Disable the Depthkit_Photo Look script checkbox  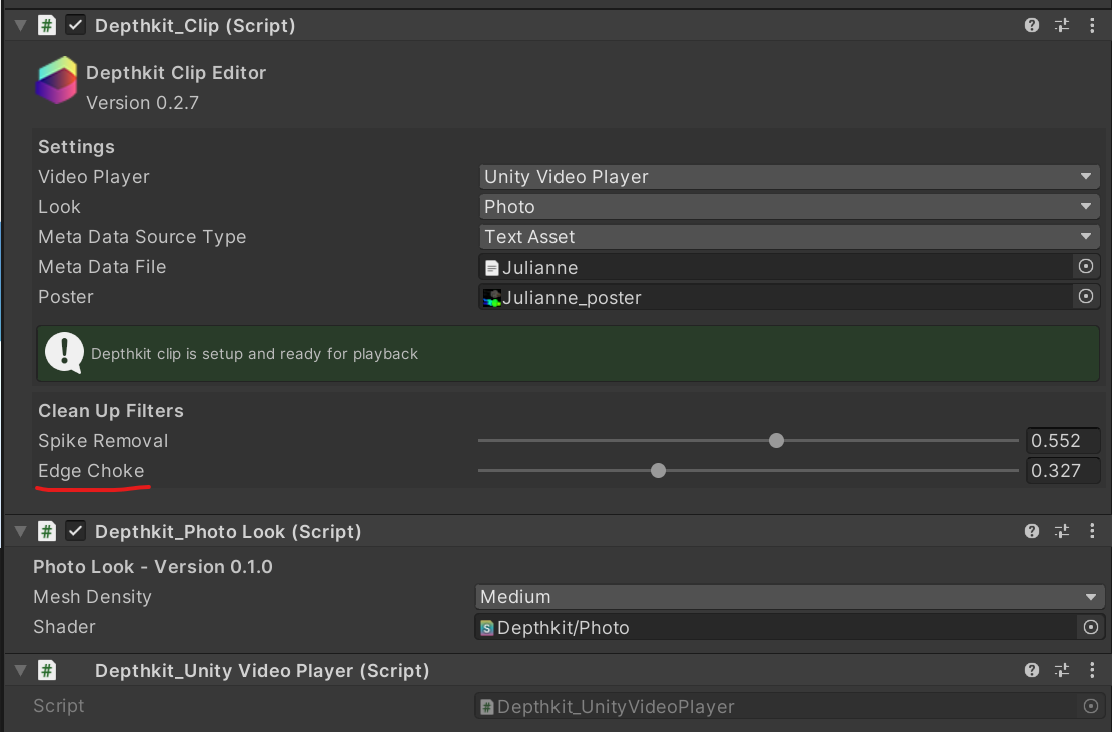(76, 532)
